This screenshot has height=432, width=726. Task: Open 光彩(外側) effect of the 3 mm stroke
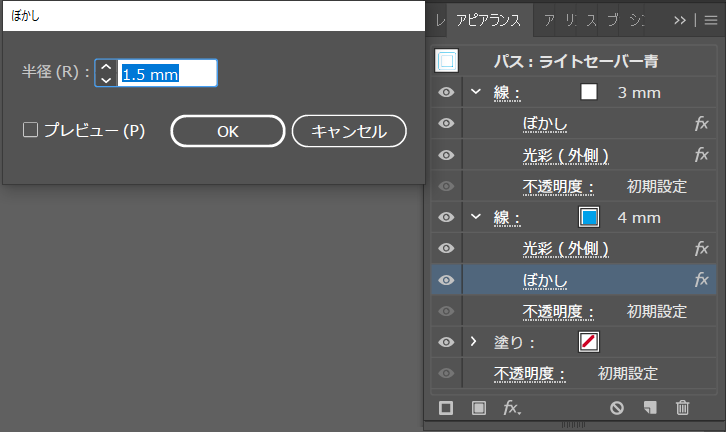565,156
